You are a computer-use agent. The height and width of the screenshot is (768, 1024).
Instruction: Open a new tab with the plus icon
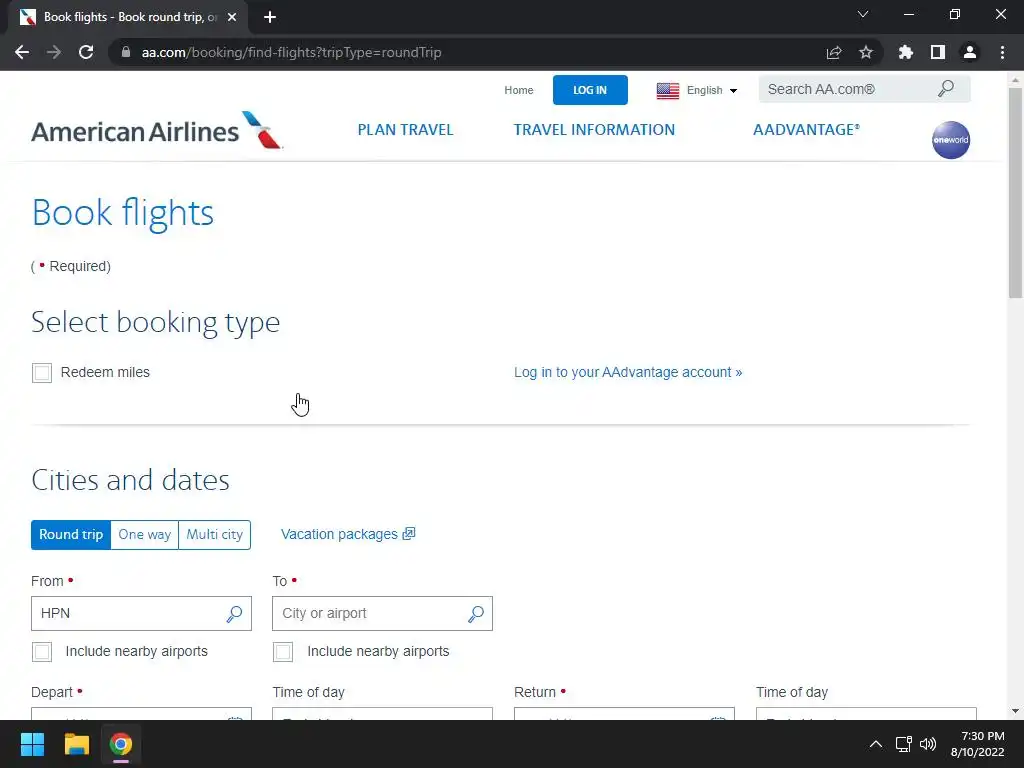click(x=270, y=17)
